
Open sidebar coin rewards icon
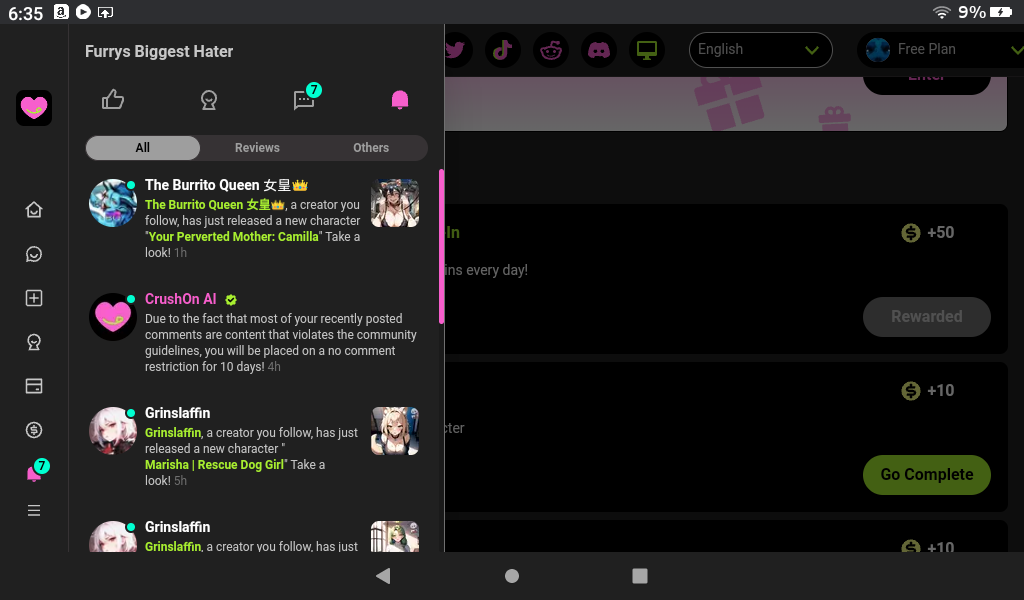tap(34, 430)
